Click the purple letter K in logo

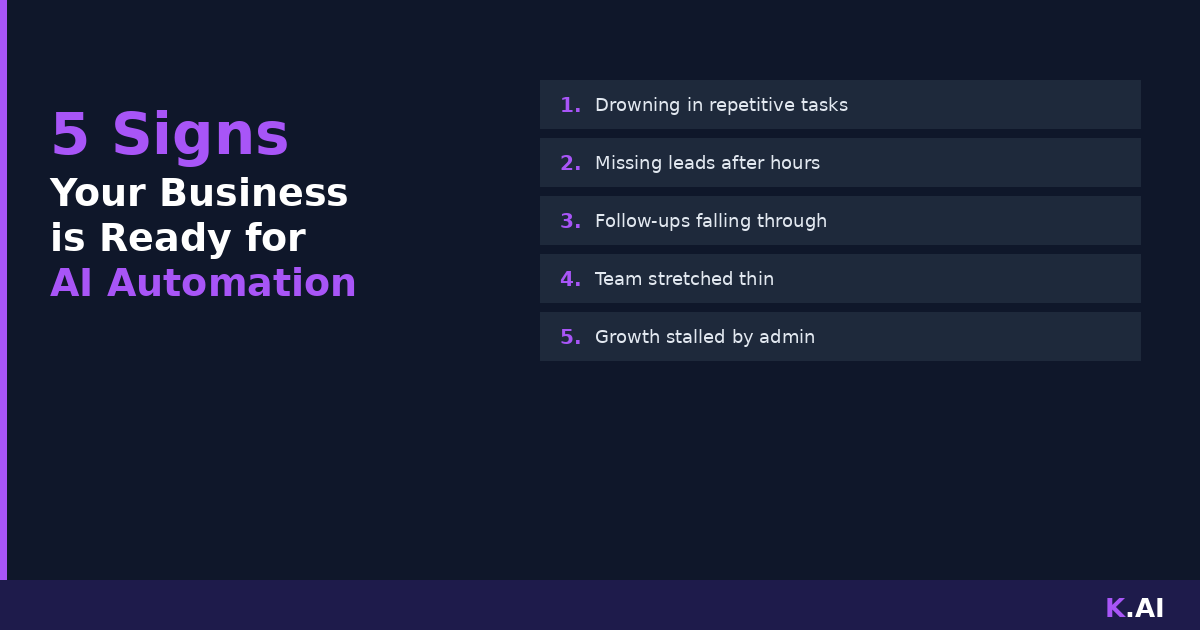[x=1114, y=608]
